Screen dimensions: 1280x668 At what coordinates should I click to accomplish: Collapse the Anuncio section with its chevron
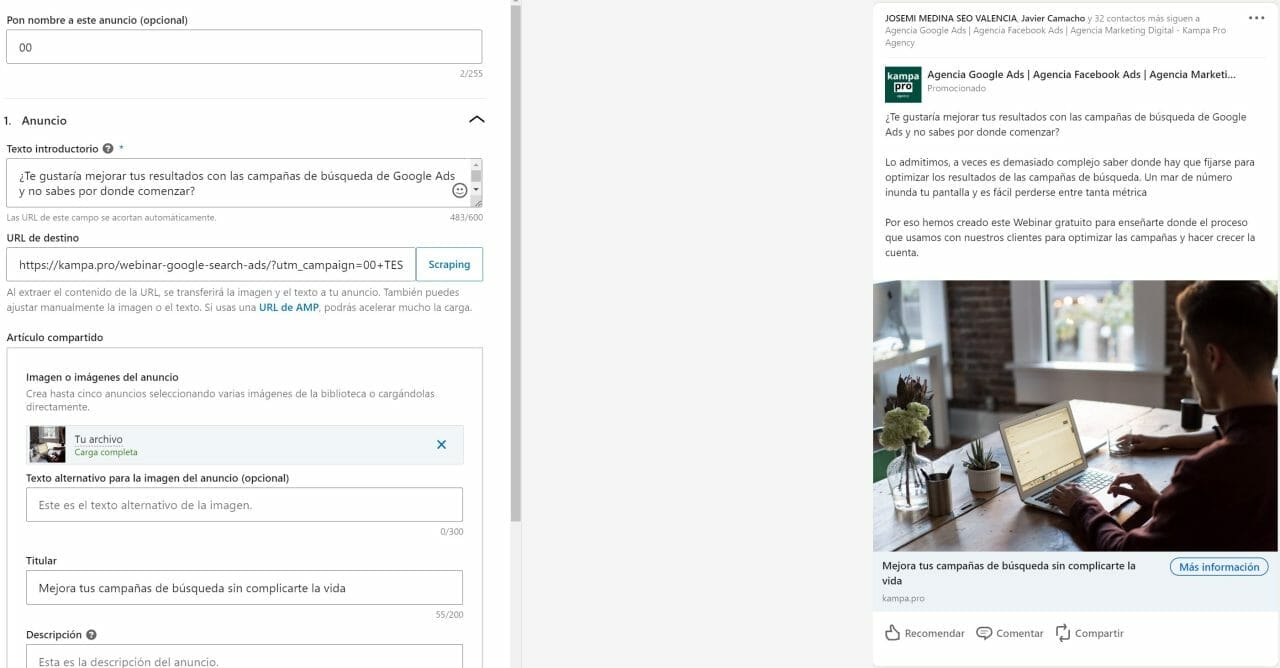click(477, 118)
